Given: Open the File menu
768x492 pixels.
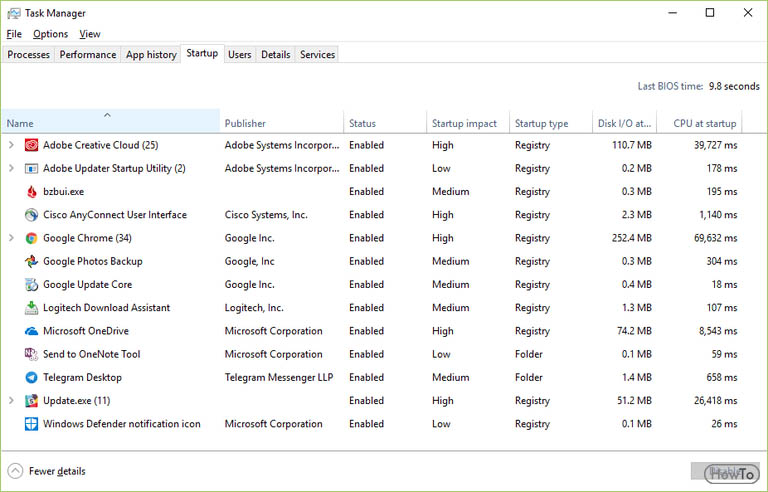Looking at the screenshot, I should click(x=14, y=34).
